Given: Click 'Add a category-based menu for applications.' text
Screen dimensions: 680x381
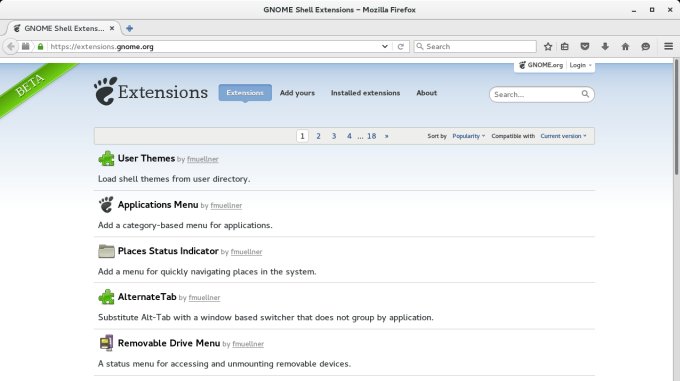Looking at the screenshot, I should [x=185, y=225].
